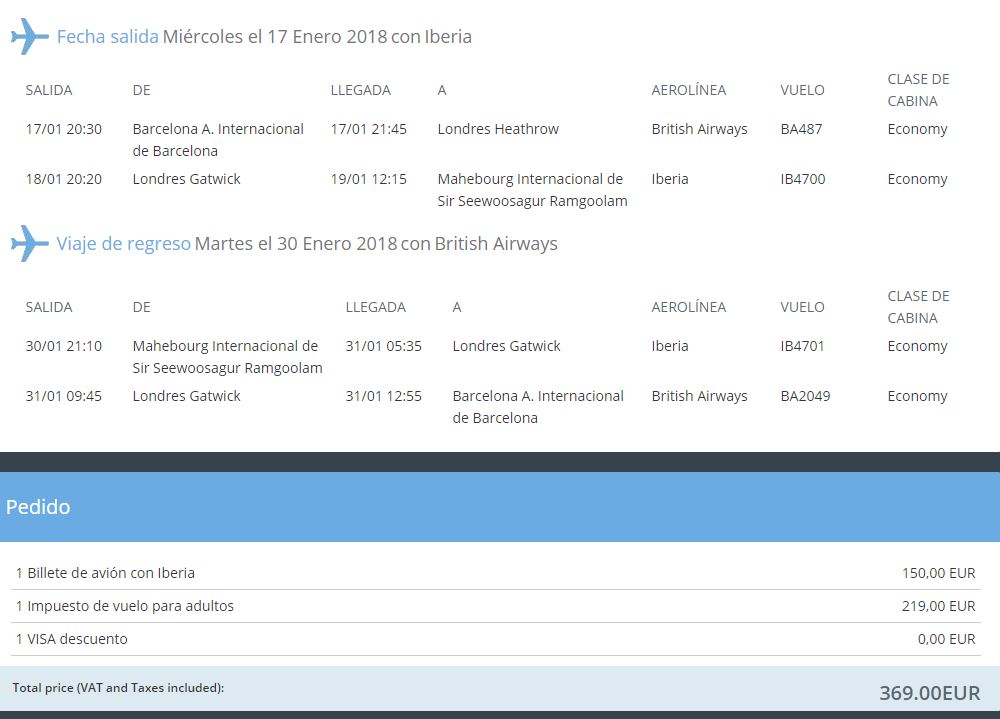Click 'Iberia' airline in IB4700 row
Viewport: 1000px width, 719px height.
point(670,179)
